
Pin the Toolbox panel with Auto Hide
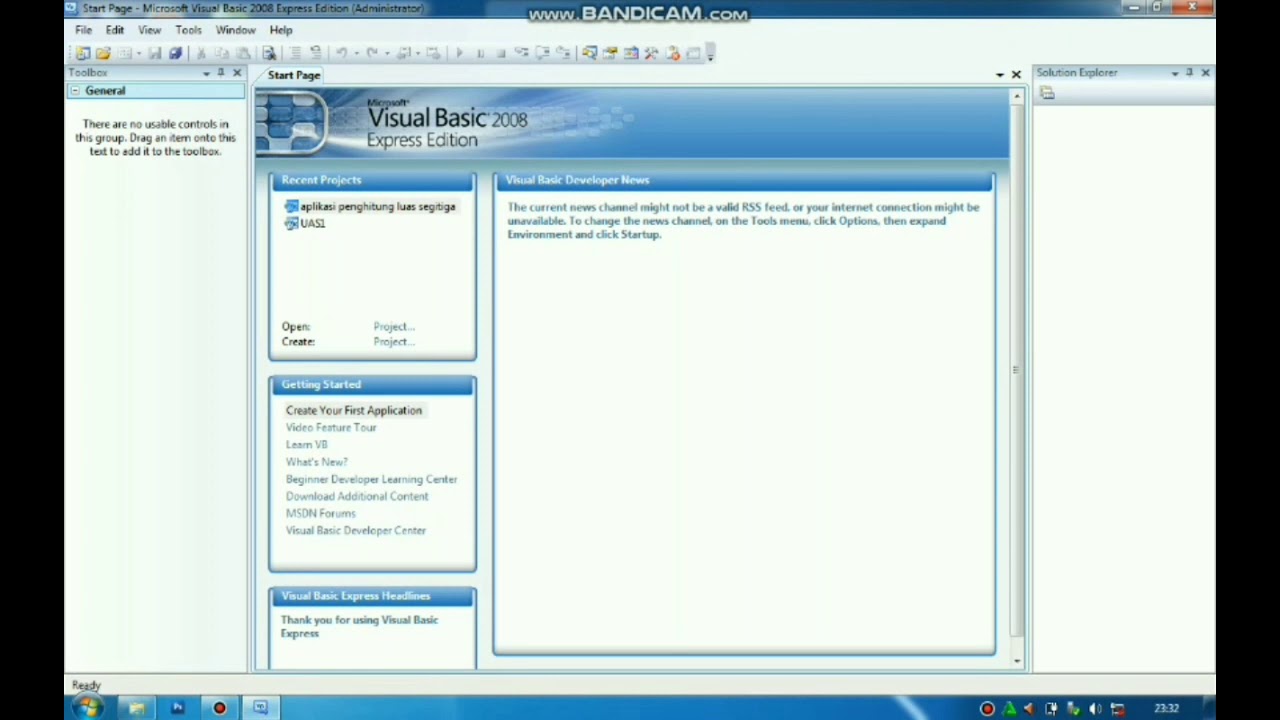coord(221,73)
